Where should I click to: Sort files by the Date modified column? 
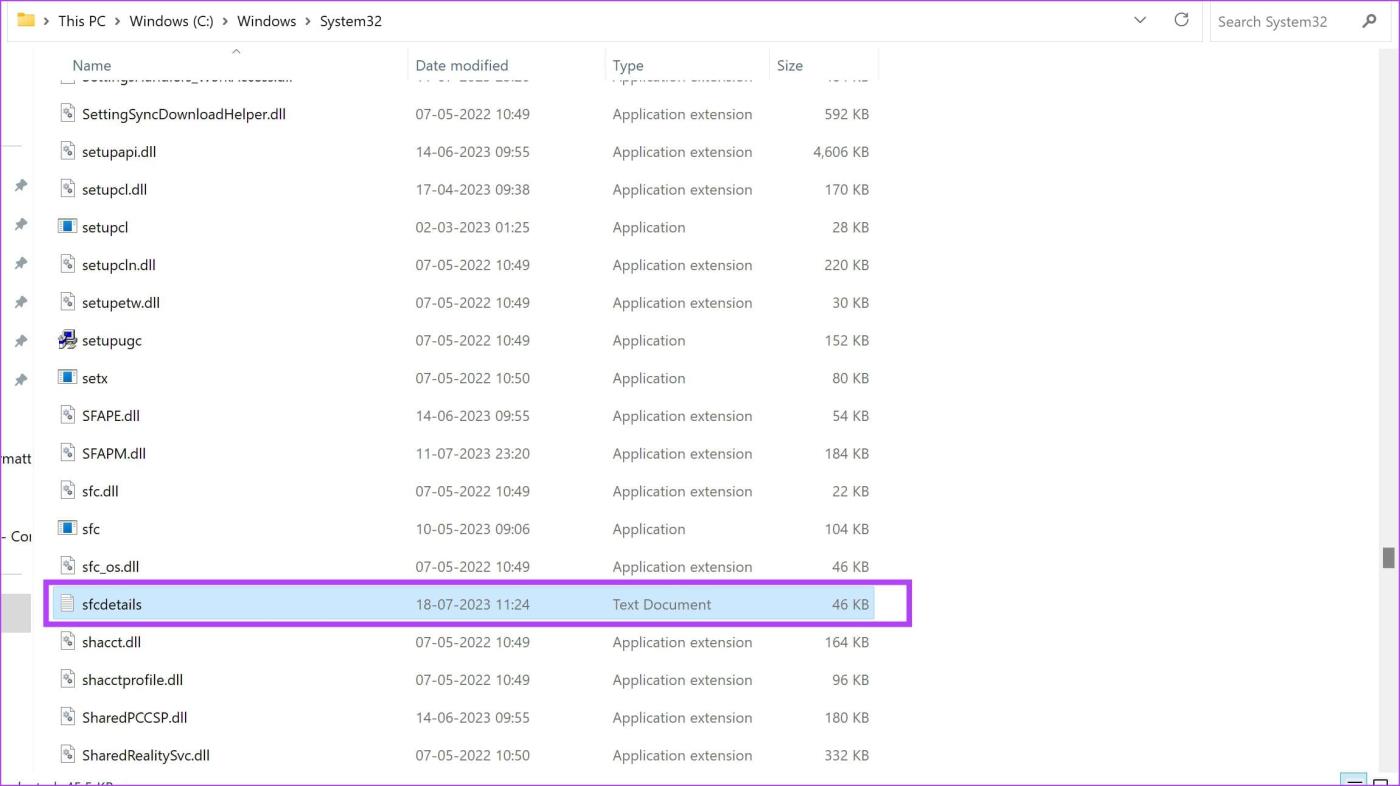[461, 65]
